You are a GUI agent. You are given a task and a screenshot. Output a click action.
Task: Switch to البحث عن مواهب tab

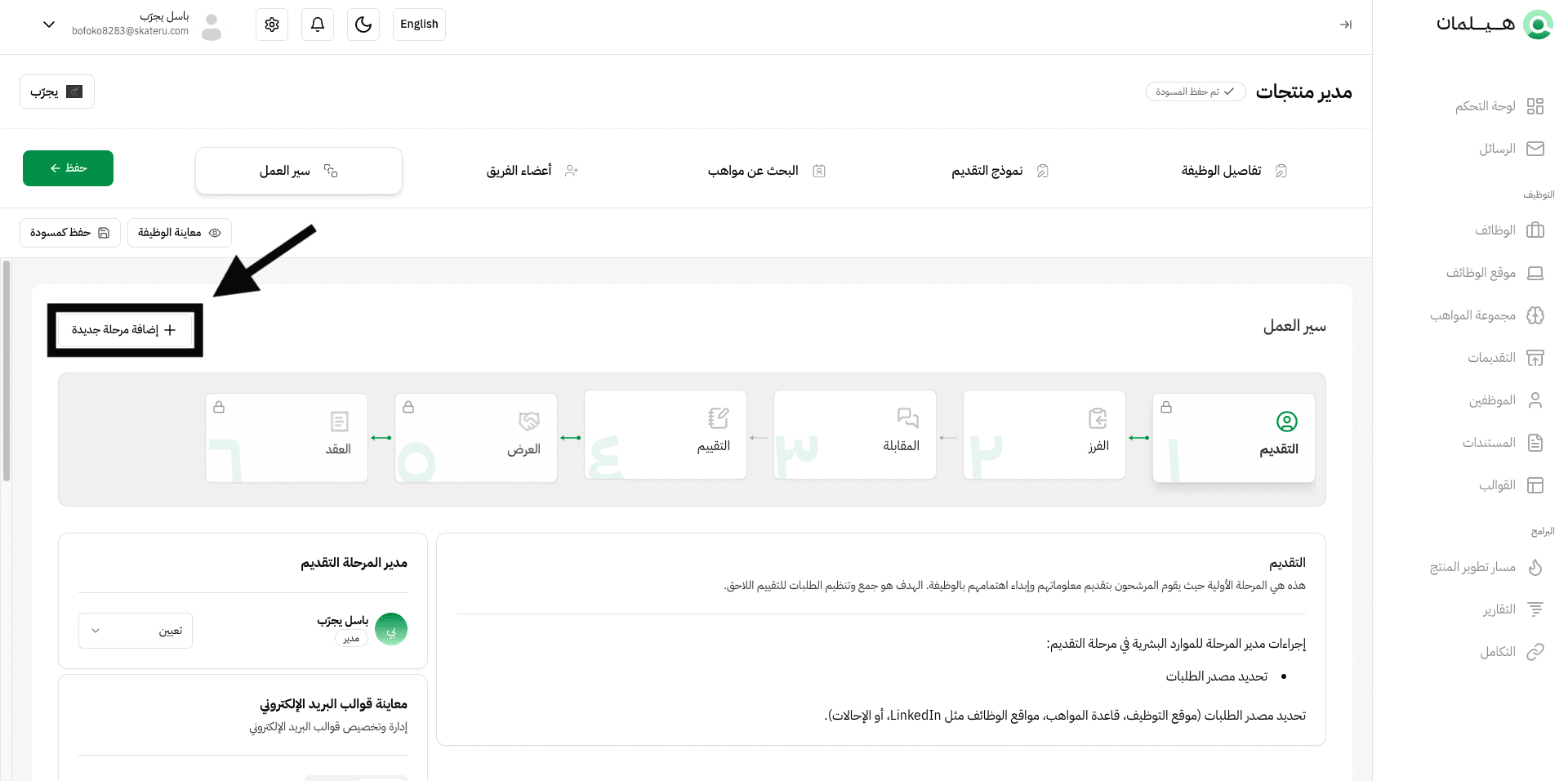pos(766,171)
